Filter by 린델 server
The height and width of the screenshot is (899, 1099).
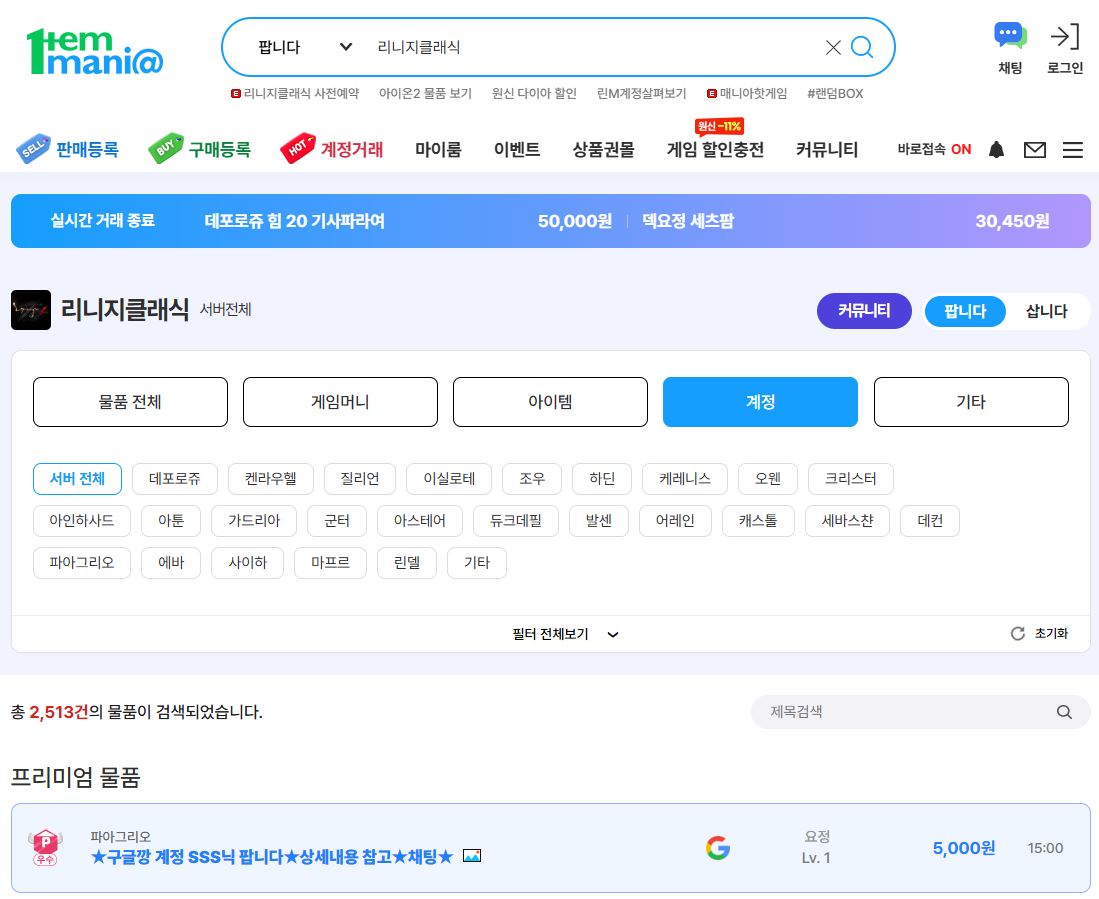click(x=407, y=563)
